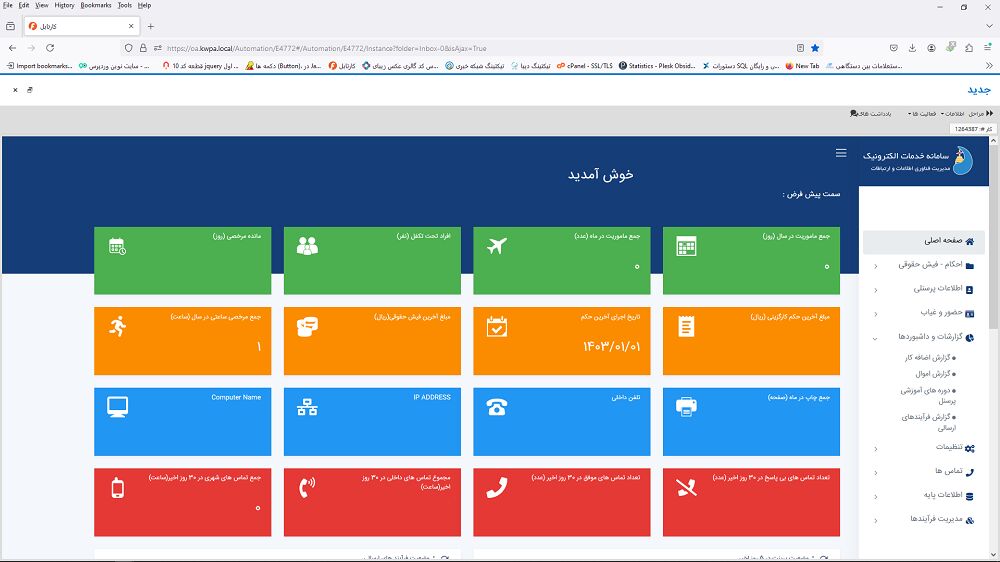Image resolution: width=1000 pixels, height=562 pixels.
Task: Click the airplane icon on monthly mission card
Action: 497,246
